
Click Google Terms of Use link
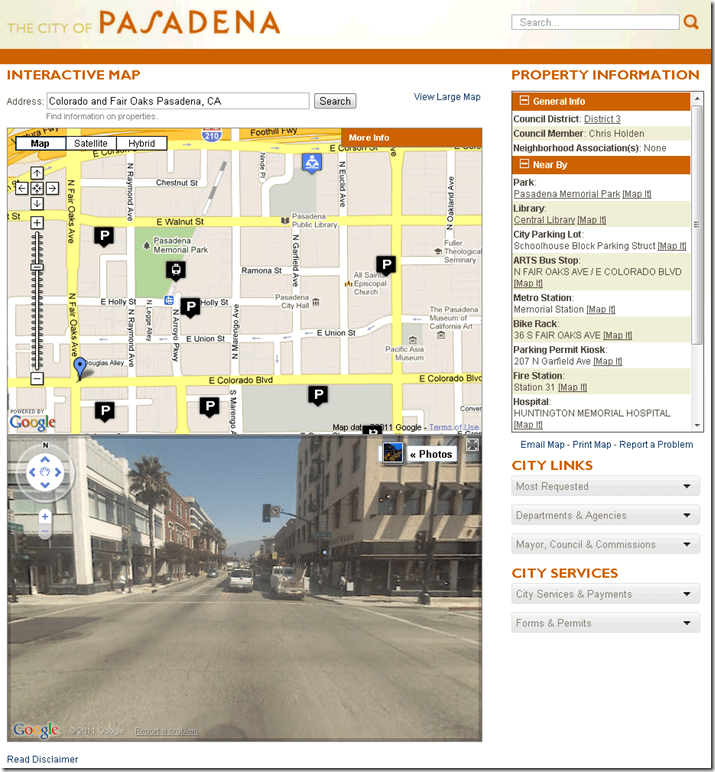pyautogui.click(x=454, y=427)
